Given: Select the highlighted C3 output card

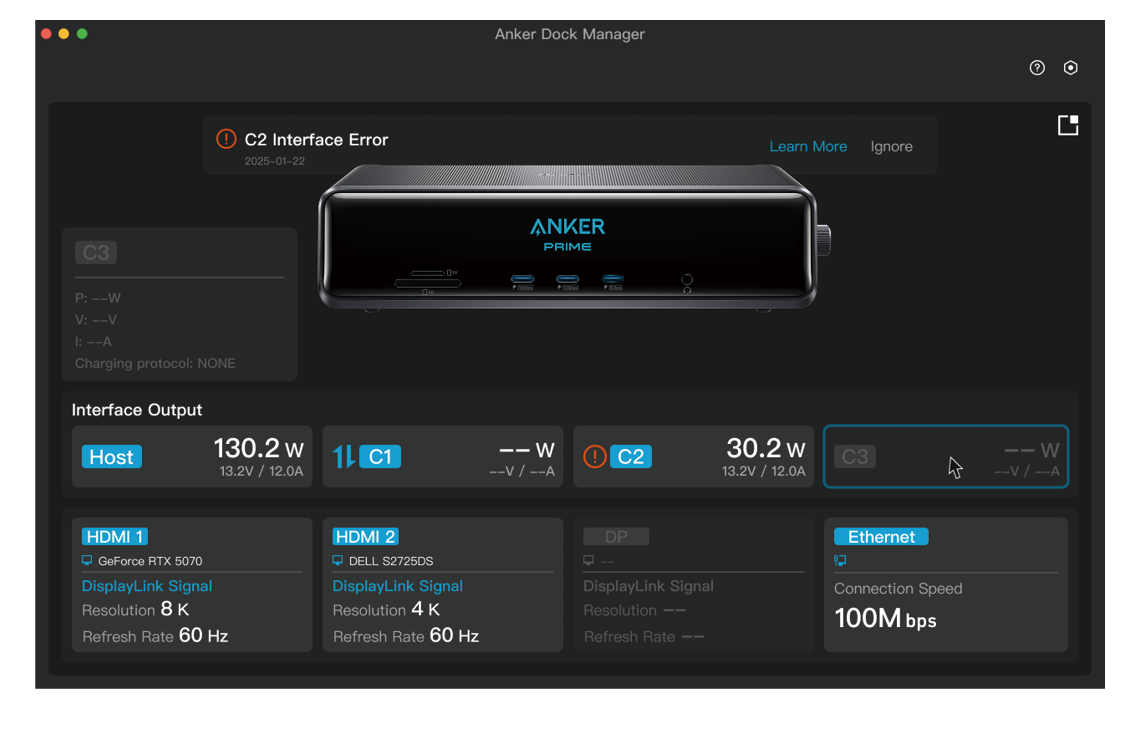Looking at the screenshot, I should tap(946, 457).
